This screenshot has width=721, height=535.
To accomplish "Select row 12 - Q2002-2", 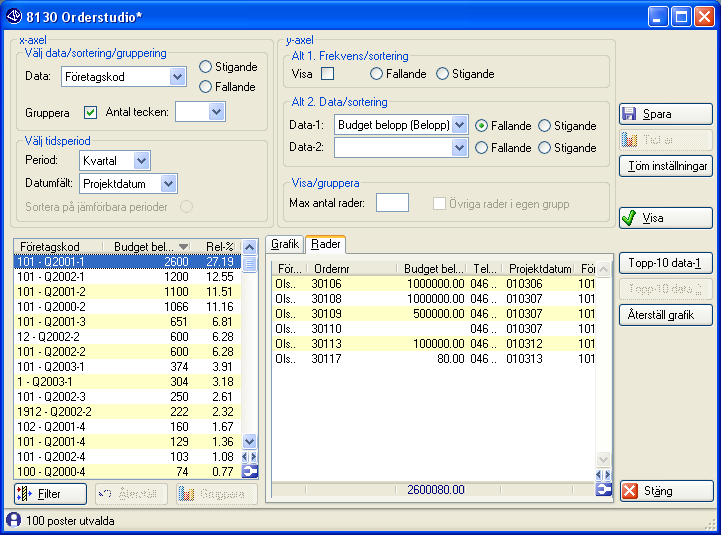I will coord(128,337).
